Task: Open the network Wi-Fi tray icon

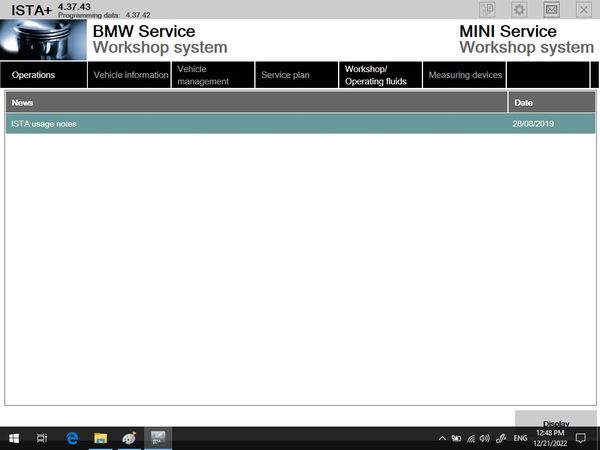Action: 471,439
